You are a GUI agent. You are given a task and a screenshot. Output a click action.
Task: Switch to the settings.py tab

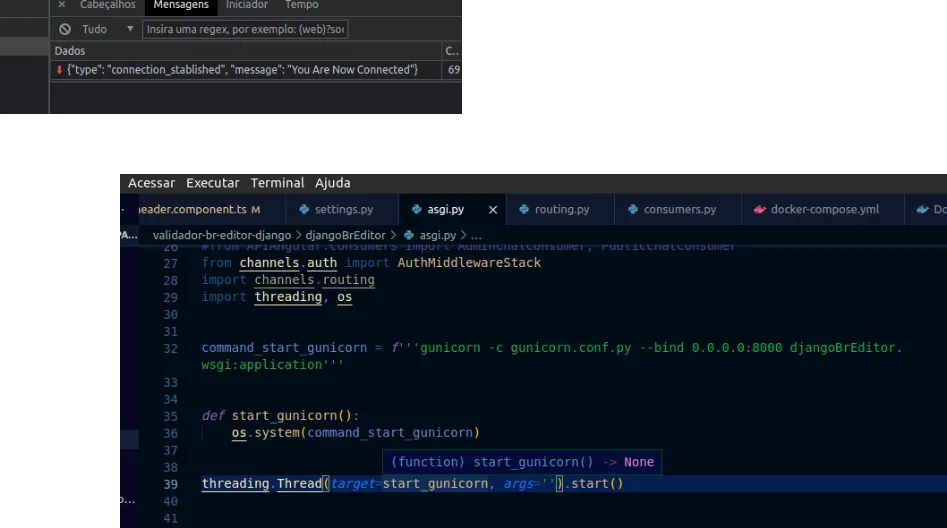[343, 210]
